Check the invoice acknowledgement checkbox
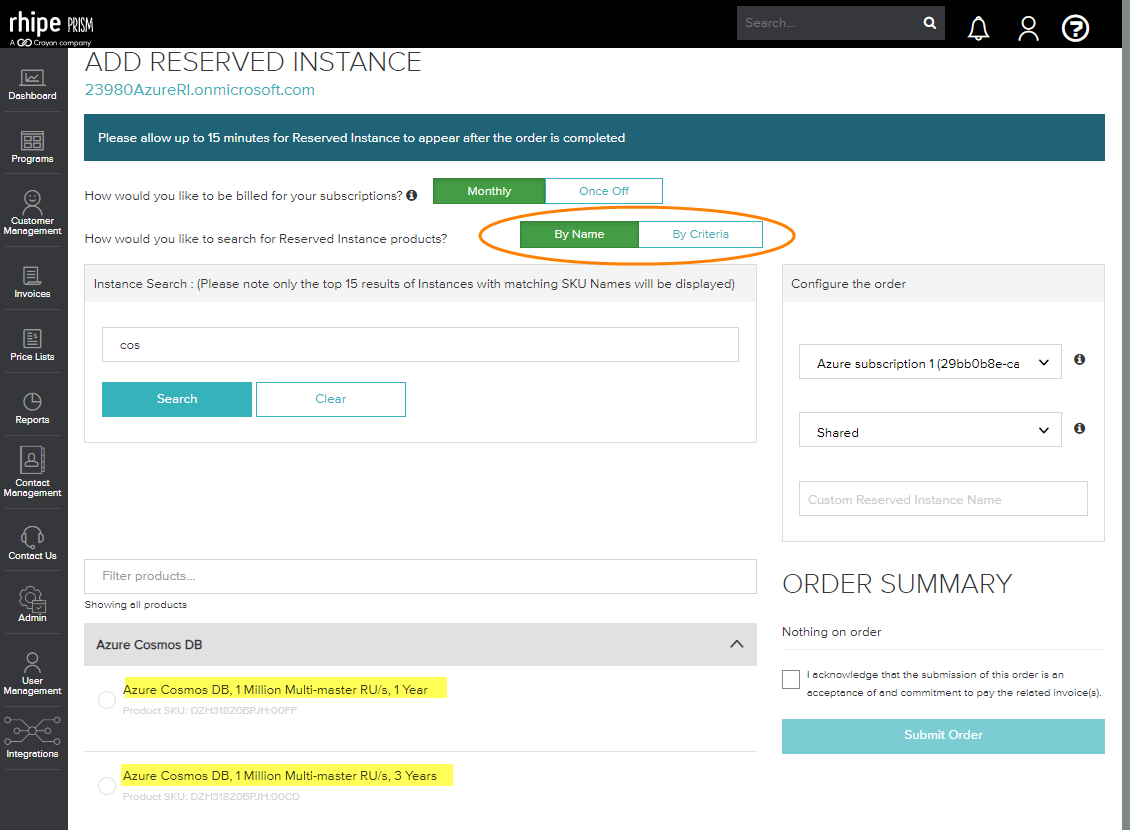Viewport: 1130px width, 830px height. click(x=790, y=679)
